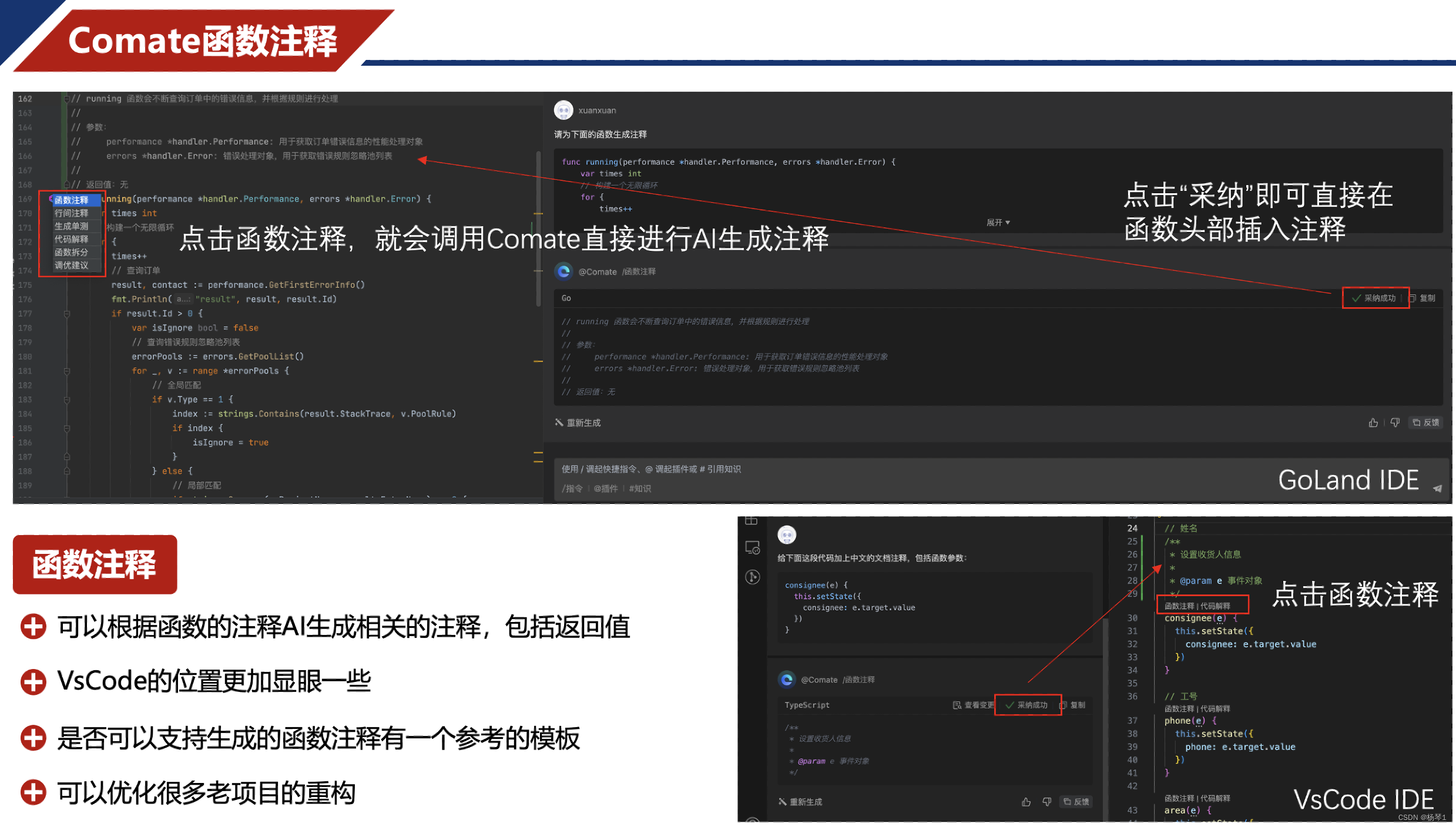1456x827 pixels.
Task: Click the Go language label in GoLand chat
Action: point(566,298)
